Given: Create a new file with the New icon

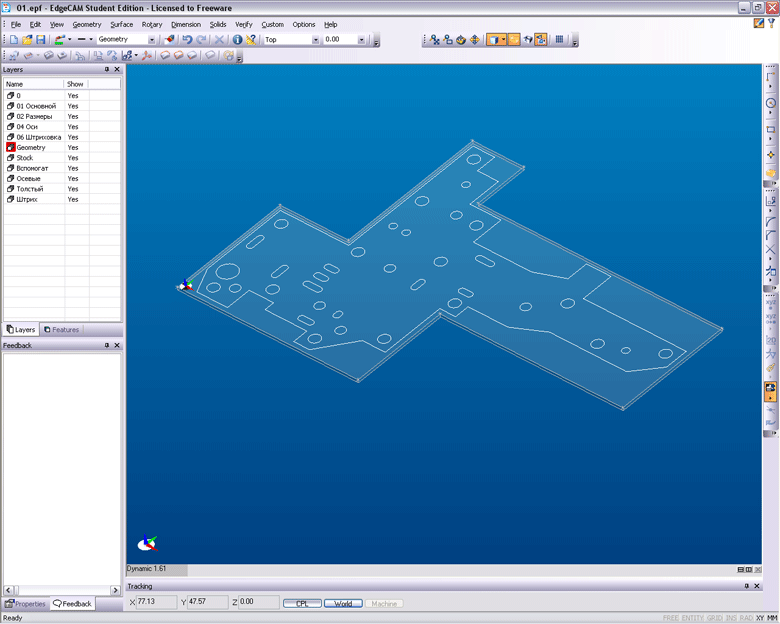Looking at the screenshot, I should [x=13, y=40].
